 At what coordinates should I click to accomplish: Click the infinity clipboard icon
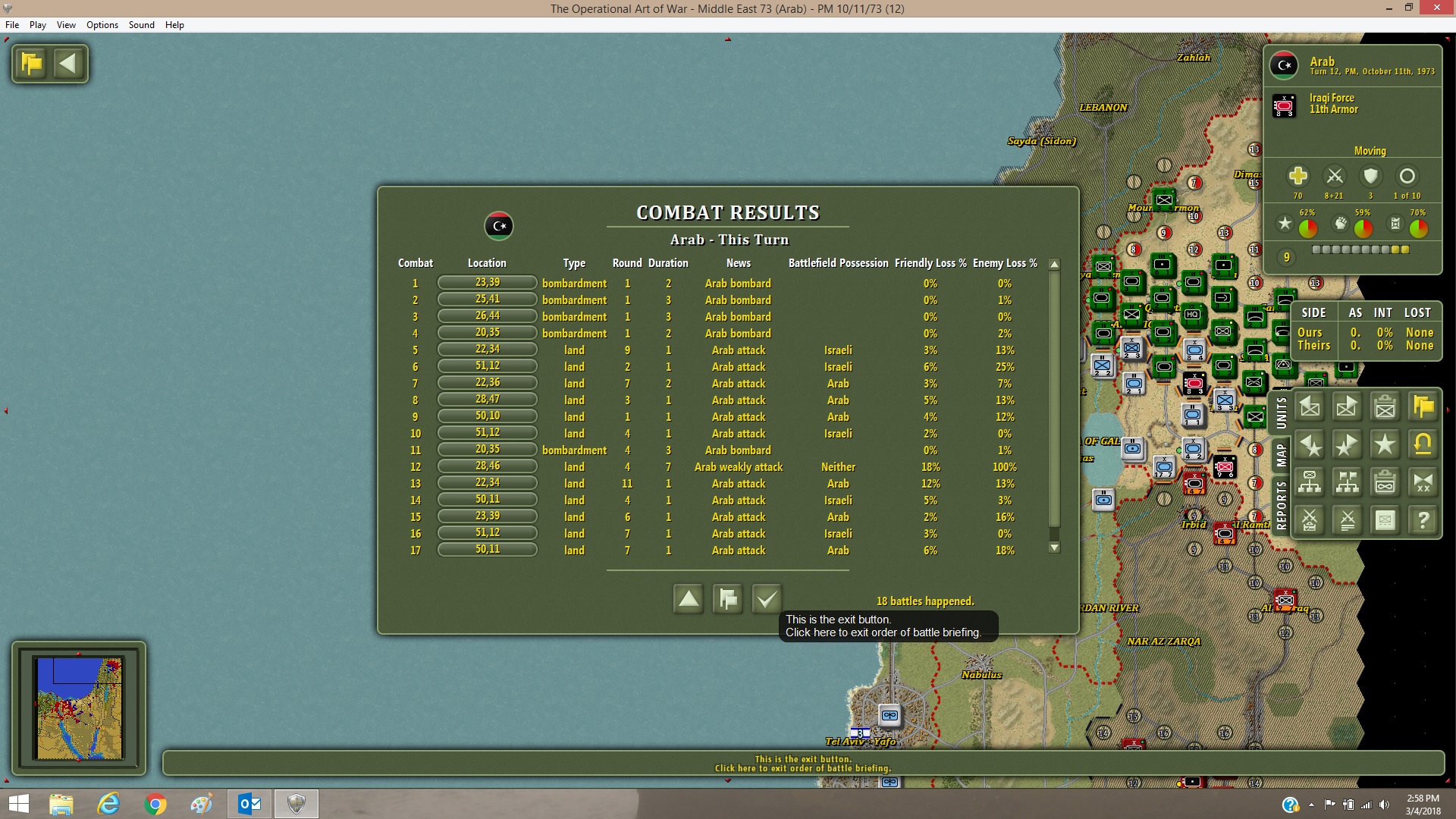1385,482
